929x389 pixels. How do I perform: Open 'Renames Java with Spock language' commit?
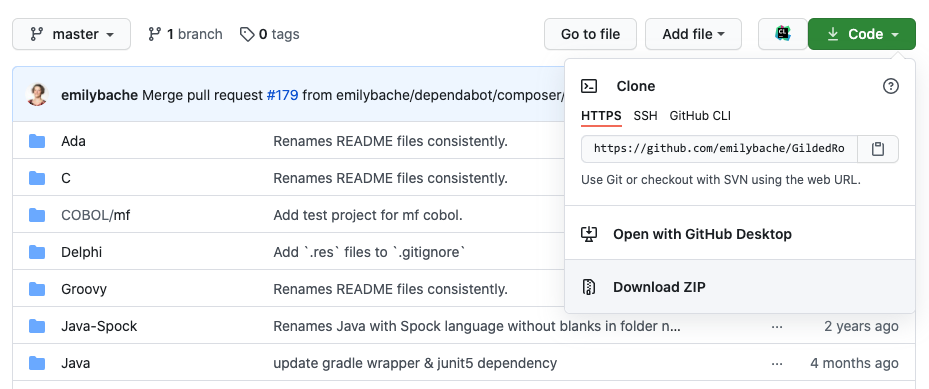477,326
